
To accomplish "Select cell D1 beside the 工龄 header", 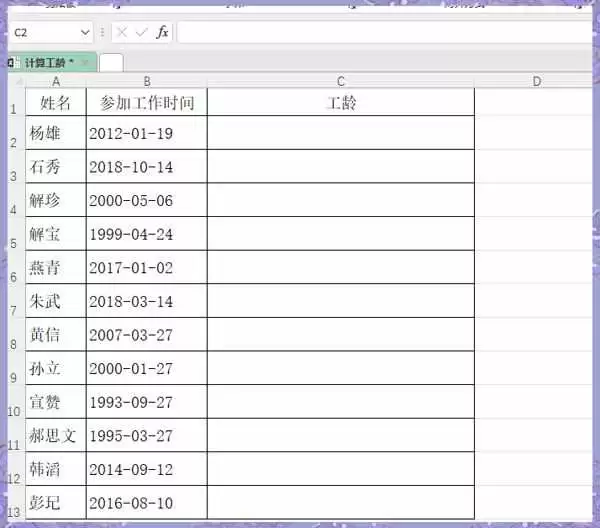I will tap(533, 102).
